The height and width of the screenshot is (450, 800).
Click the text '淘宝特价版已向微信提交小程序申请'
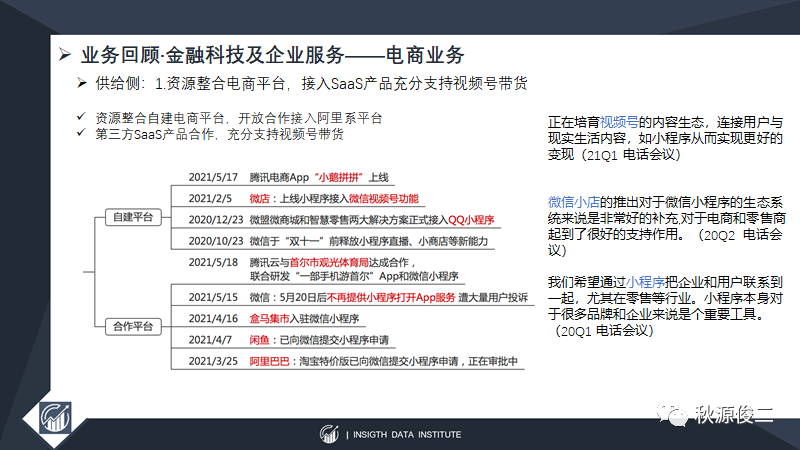click(378, 361)
